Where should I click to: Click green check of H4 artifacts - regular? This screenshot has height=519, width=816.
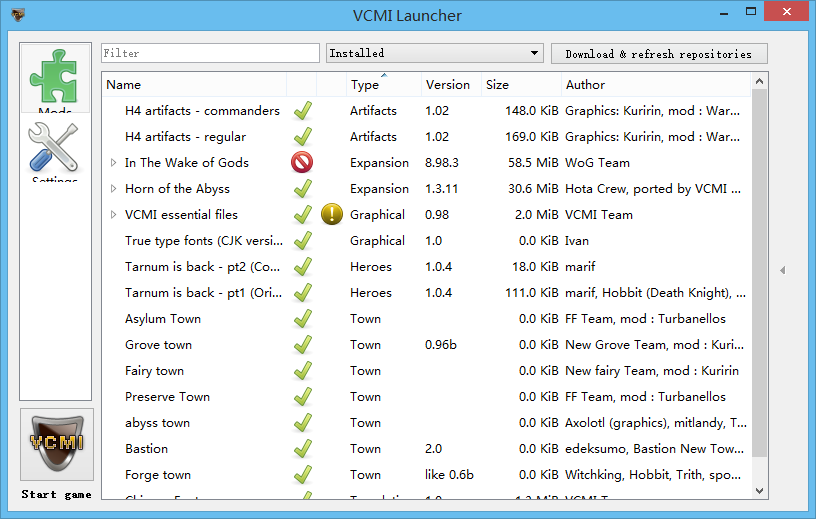302,136
